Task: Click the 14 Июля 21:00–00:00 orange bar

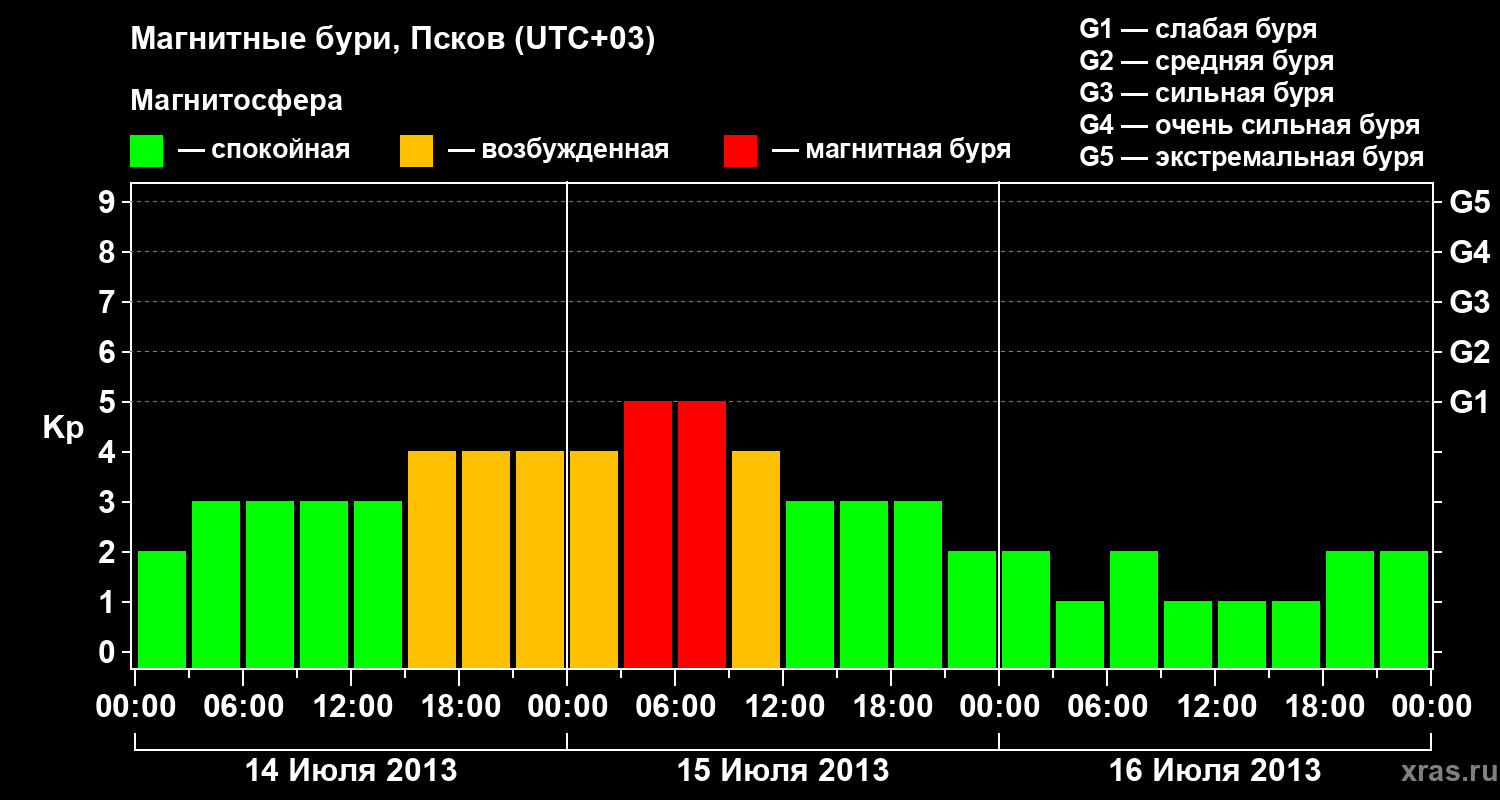Action: 540,559
